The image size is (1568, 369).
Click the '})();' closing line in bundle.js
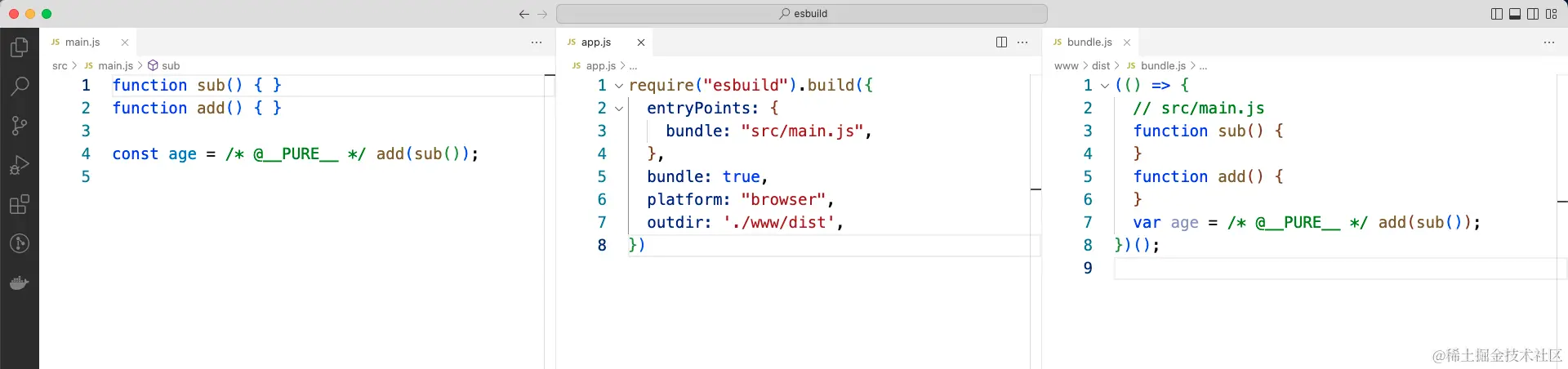tap(1137, 245)
